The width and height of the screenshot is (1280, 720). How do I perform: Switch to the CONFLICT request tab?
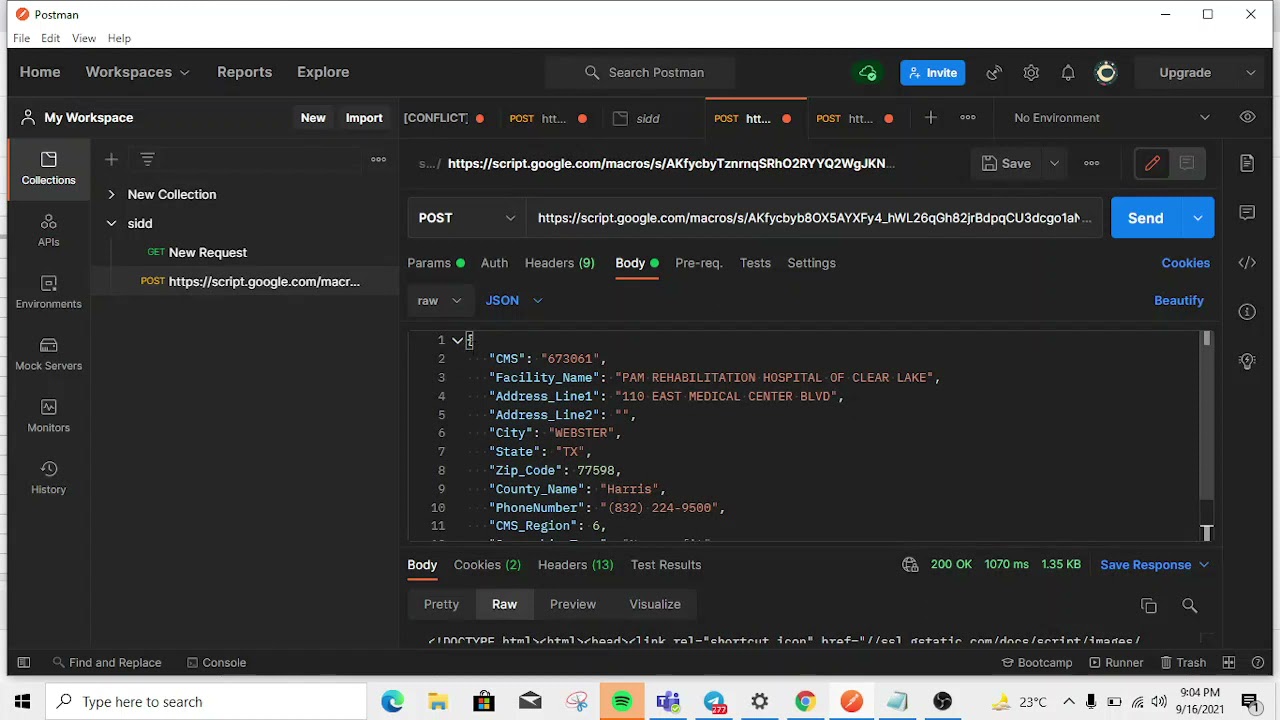(444, 118)
